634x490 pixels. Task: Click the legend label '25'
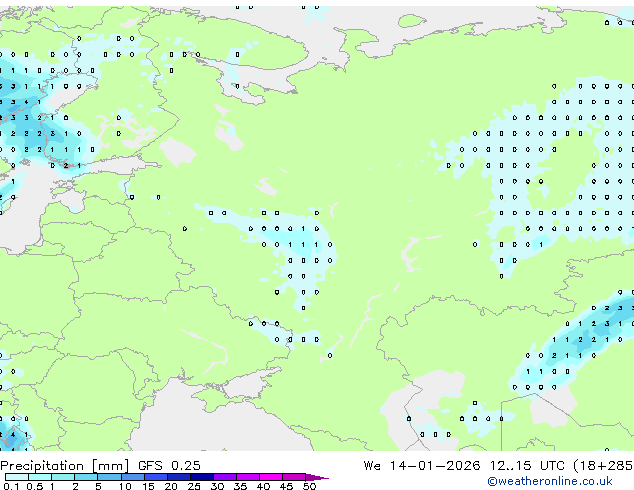point(194,486)
